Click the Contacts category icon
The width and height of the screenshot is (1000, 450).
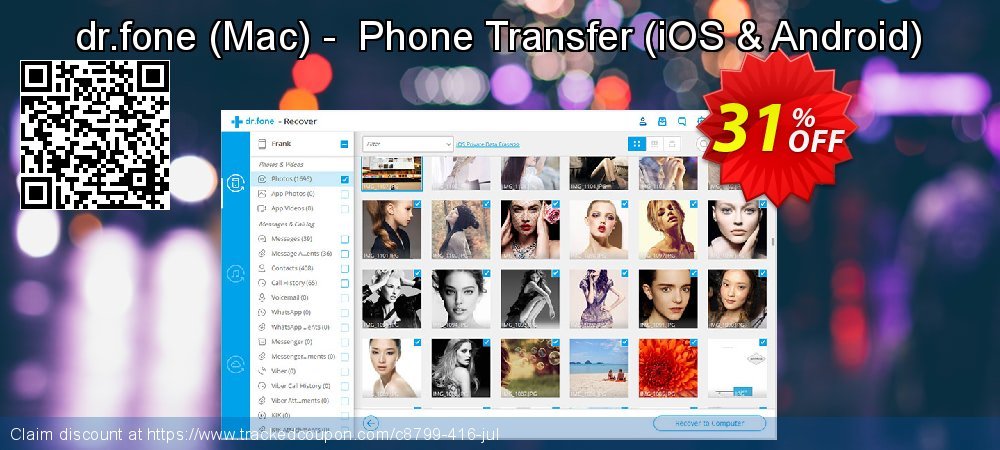pyautogui.click(x=261, y=268)
